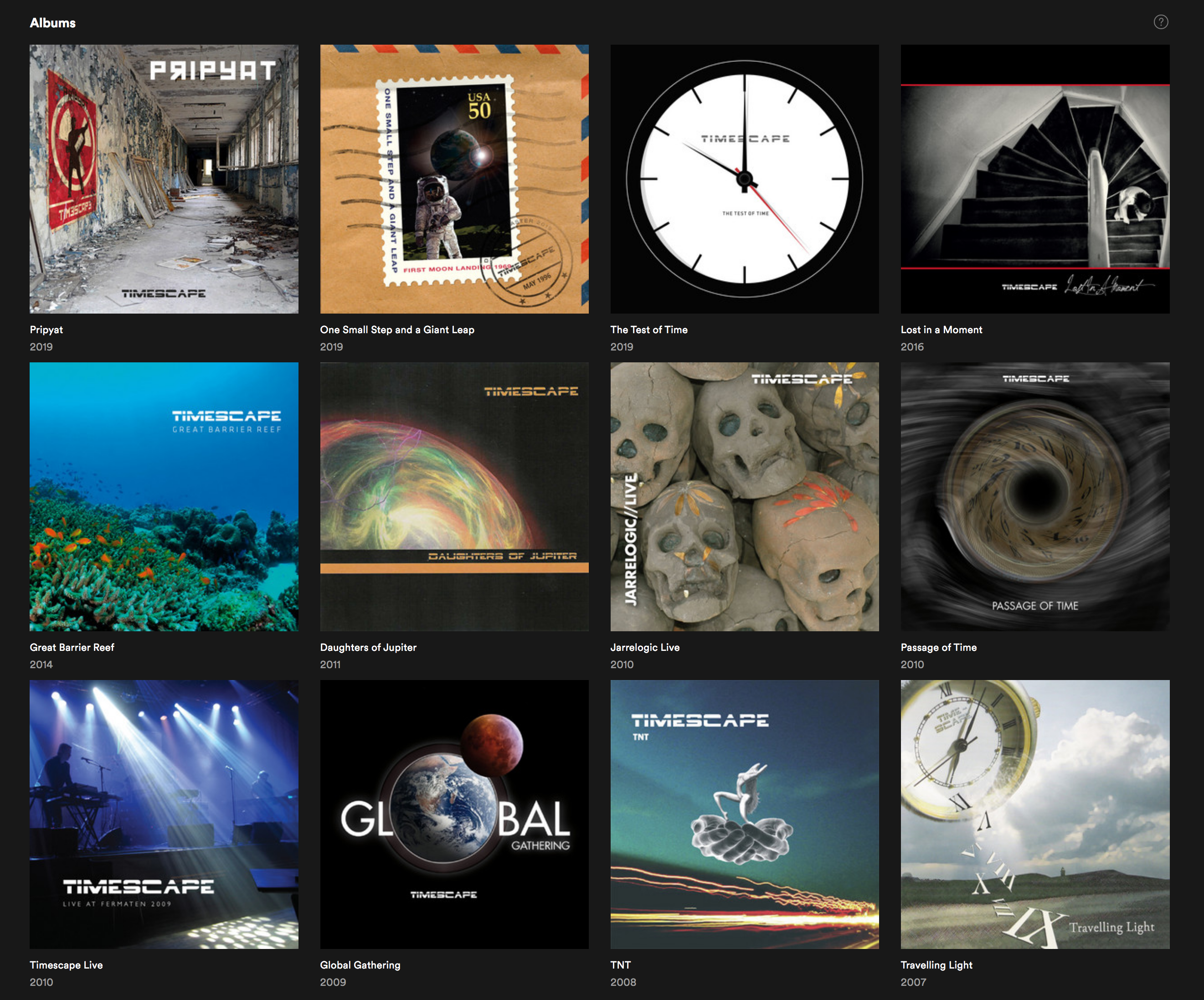Click Daughters of Jupiter title link

(368, 647)
